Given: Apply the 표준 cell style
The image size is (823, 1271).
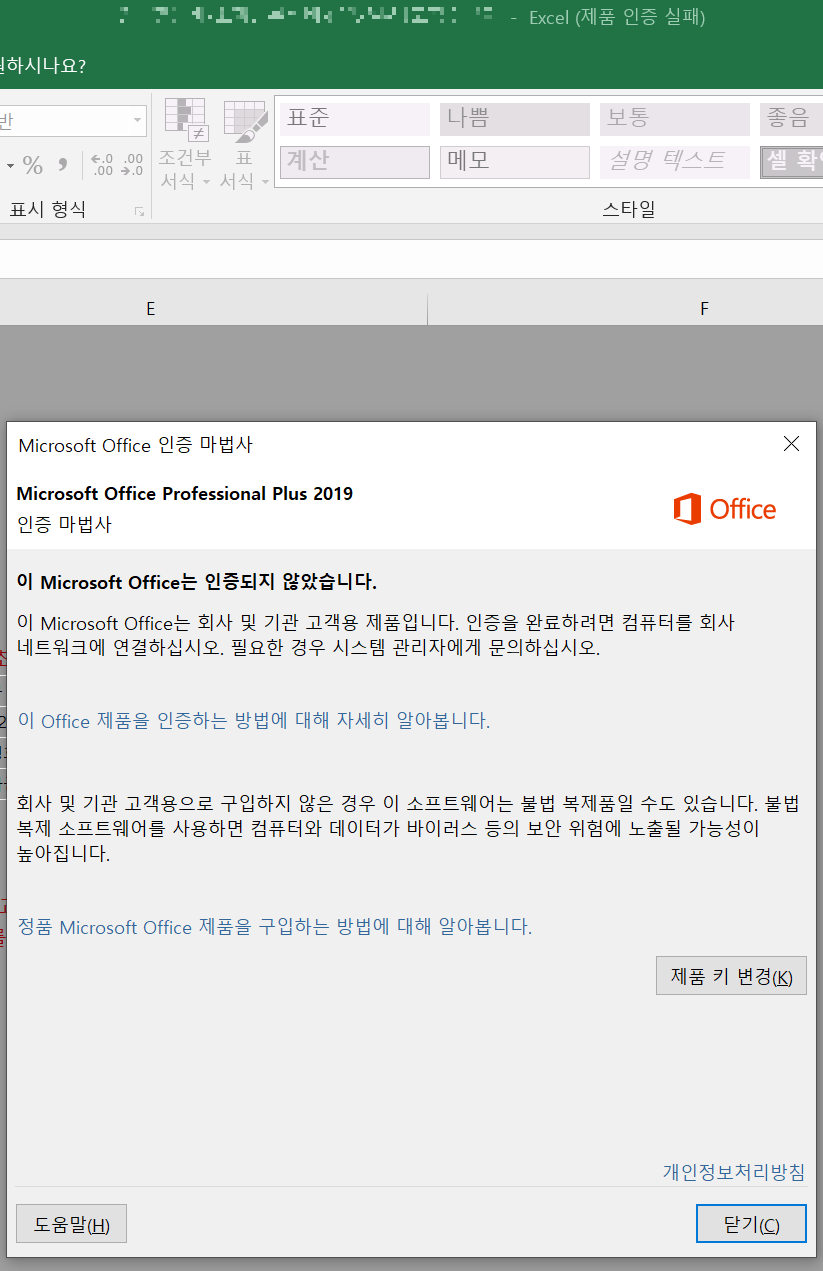Looking at the screenshot, I should pos(355,119).
